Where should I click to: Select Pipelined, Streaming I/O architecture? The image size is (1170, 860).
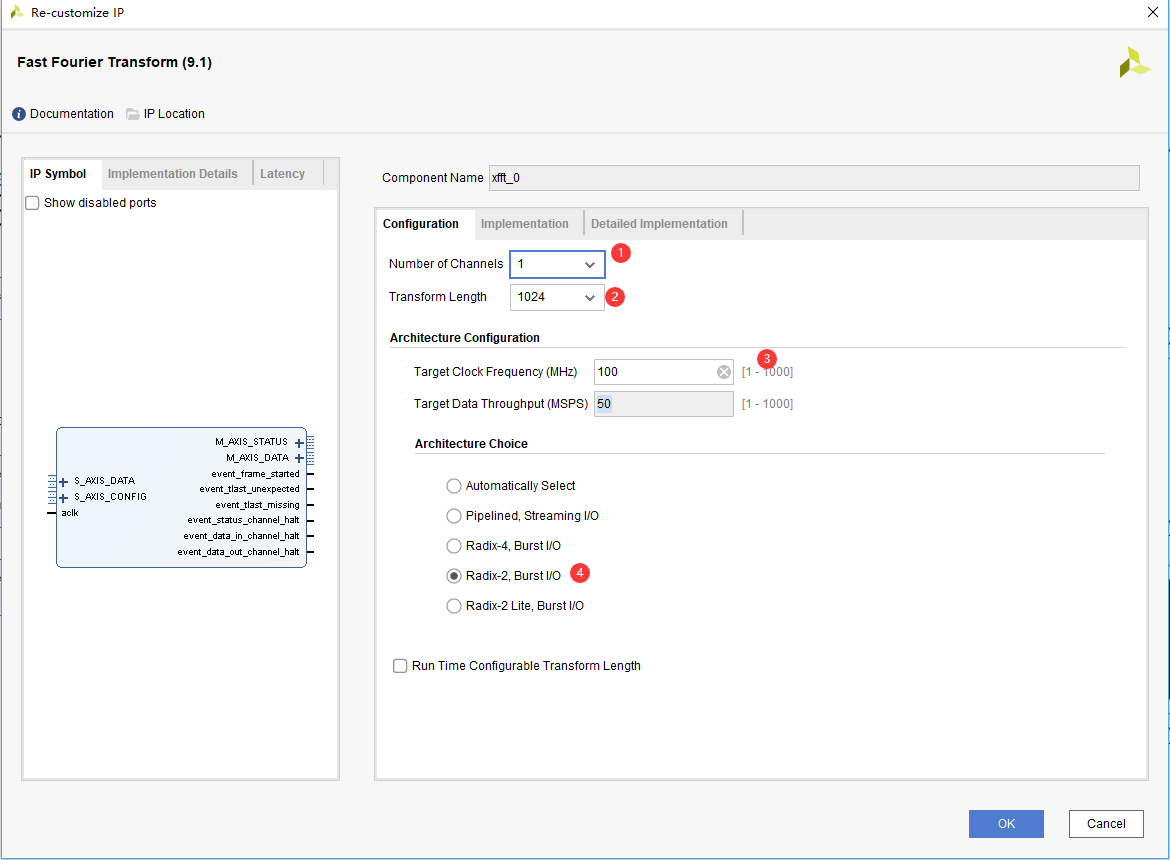pos(454,516)
